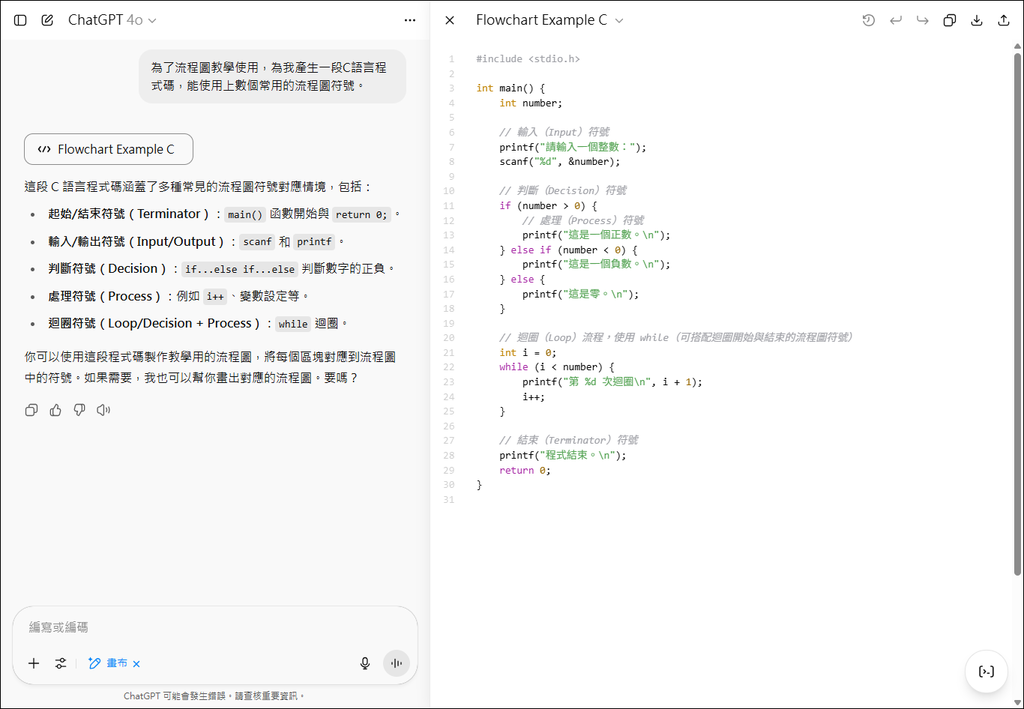Redo the canvas edit
The image size is (1024, 709).
click(922, 20)
